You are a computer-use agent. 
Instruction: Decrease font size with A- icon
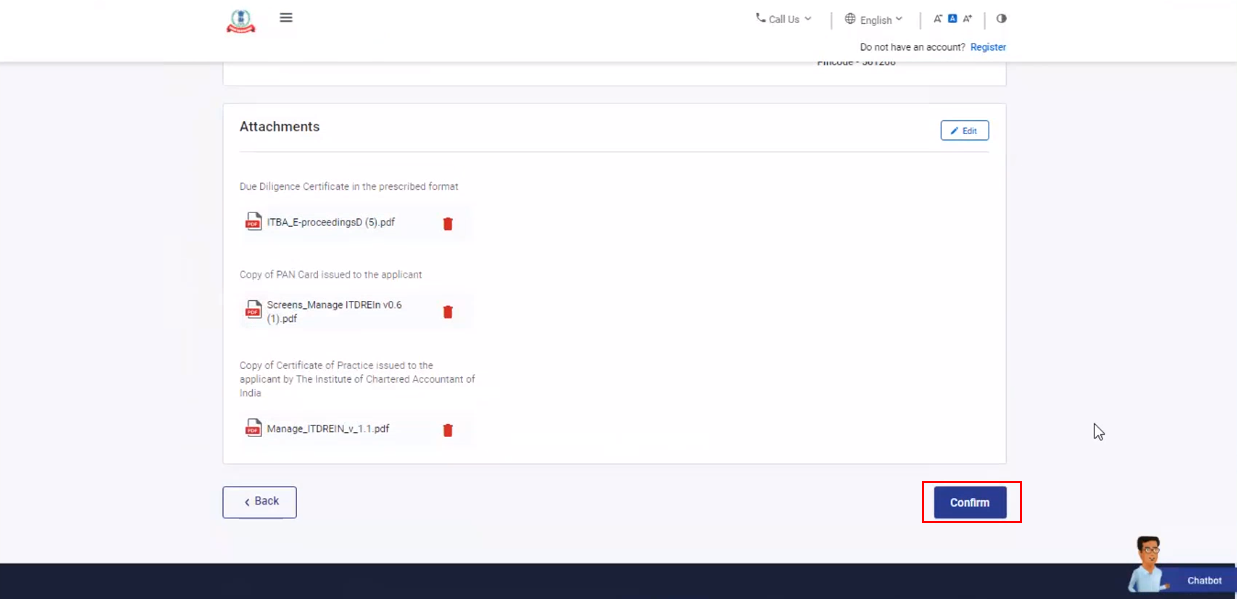coord(938,19)
